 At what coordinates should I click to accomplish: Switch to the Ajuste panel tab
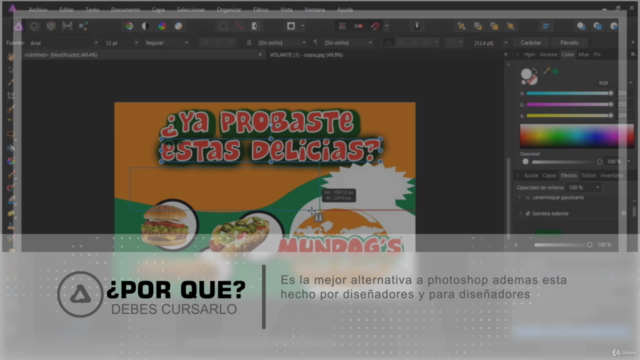coord(531,176)
